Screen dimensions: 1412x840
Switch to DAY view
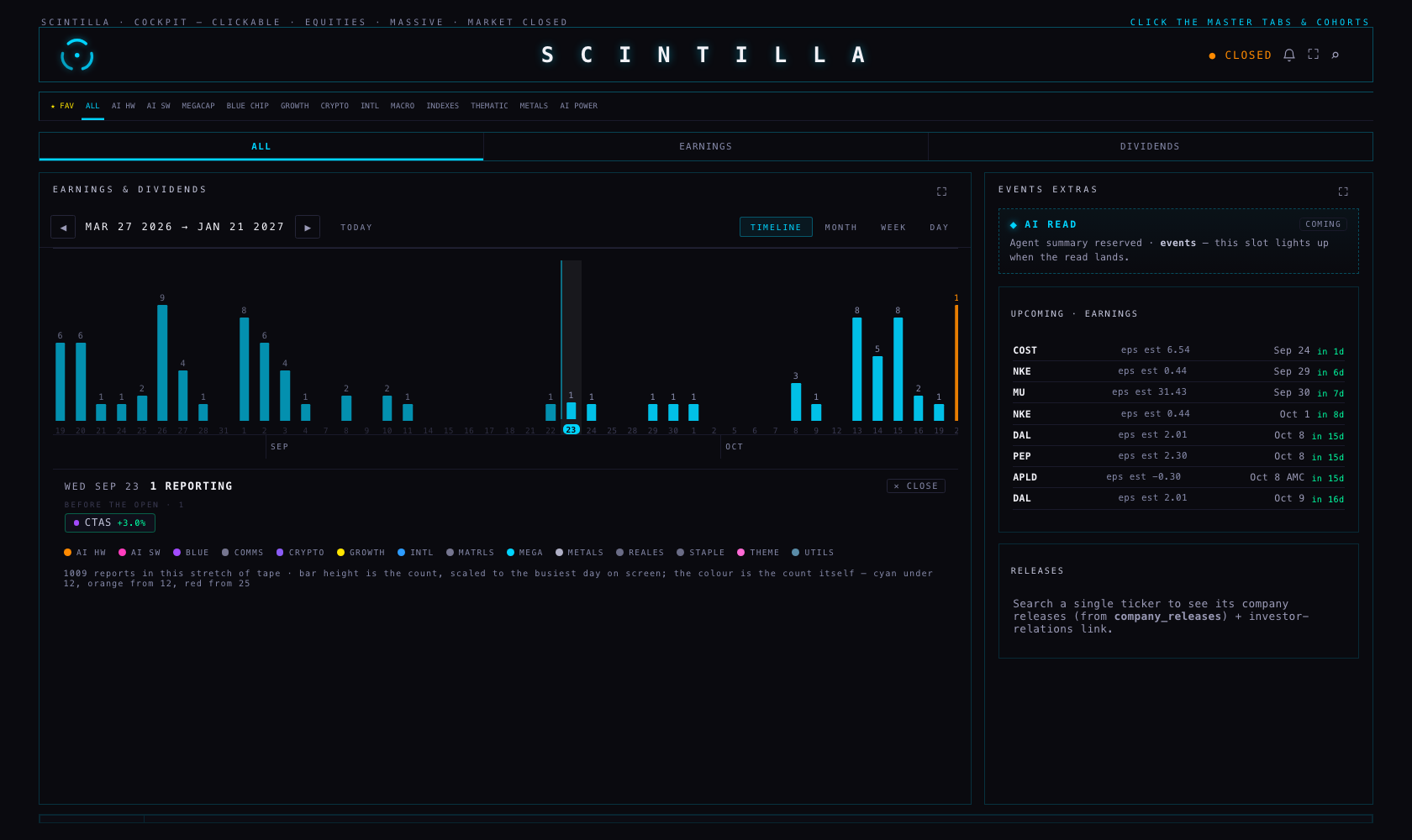click(x=939, y=227)
